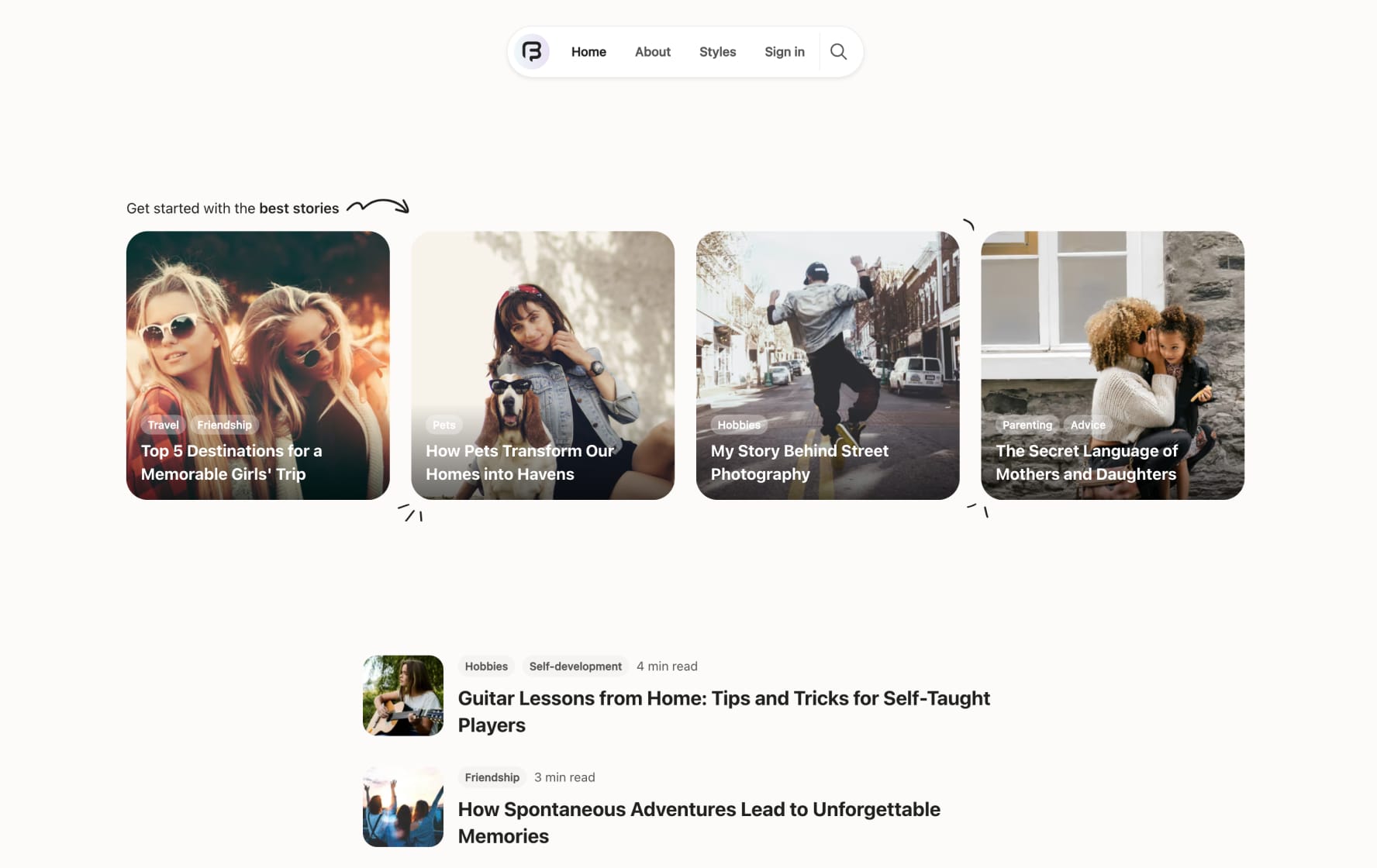Open 'My Story Behind Street Photography'
1377x868 pixels.
click(800, 462)
